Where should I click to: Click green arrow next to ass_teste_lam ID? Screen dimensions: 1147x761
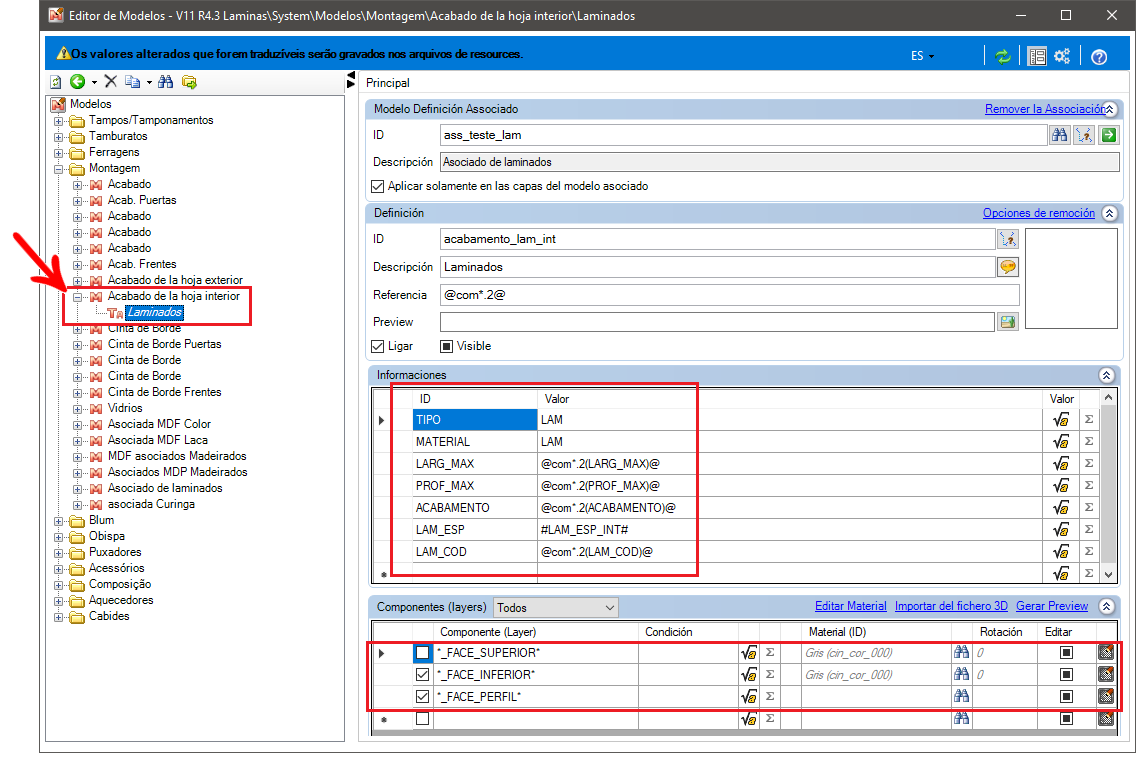[1109, 135]
